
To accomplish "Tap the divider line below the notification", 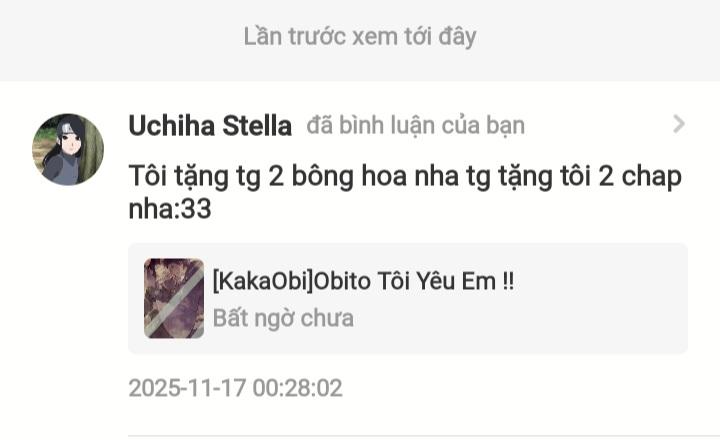I will [x=424, y=435].
